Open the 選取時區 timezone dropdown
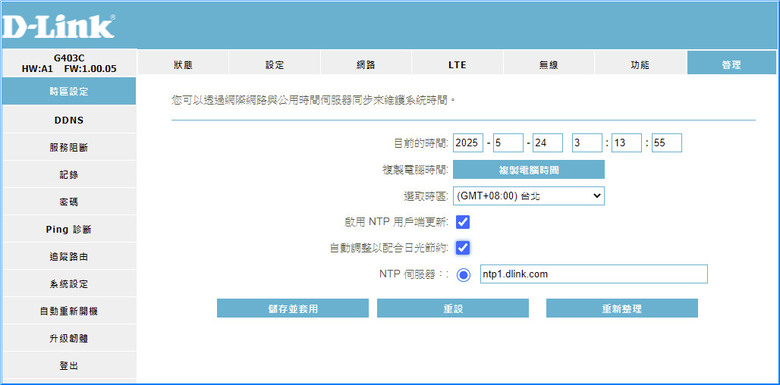 tap(529, 196)
